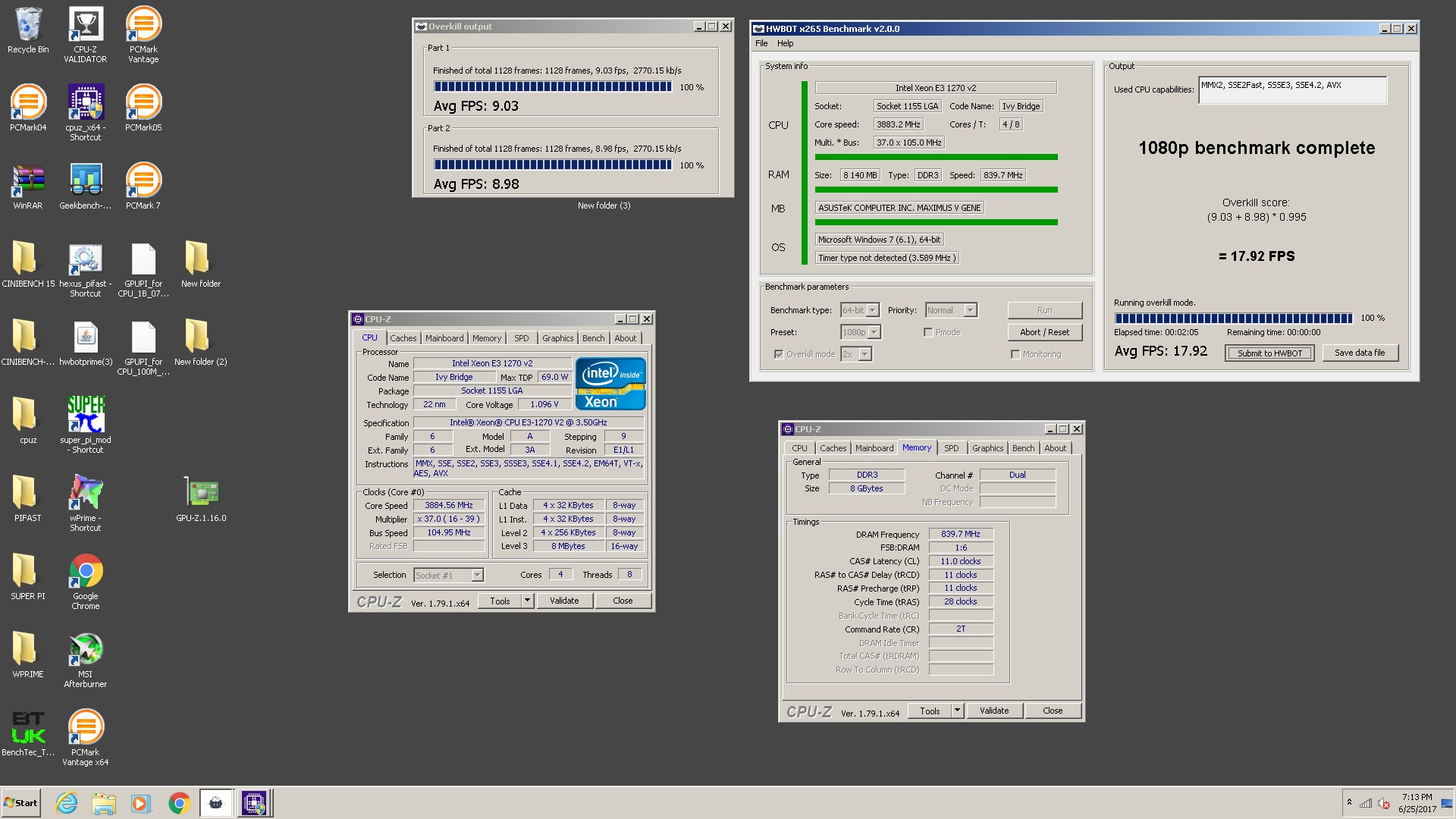Click the Windows Start button
Screen dimensions: 1456x819
21,803
